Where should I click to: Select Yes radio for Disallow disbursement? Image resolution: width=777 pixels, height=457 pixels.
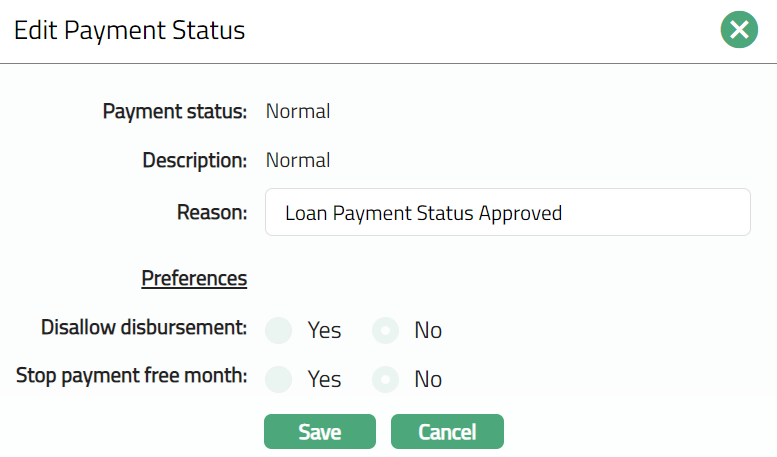[280, 330]
